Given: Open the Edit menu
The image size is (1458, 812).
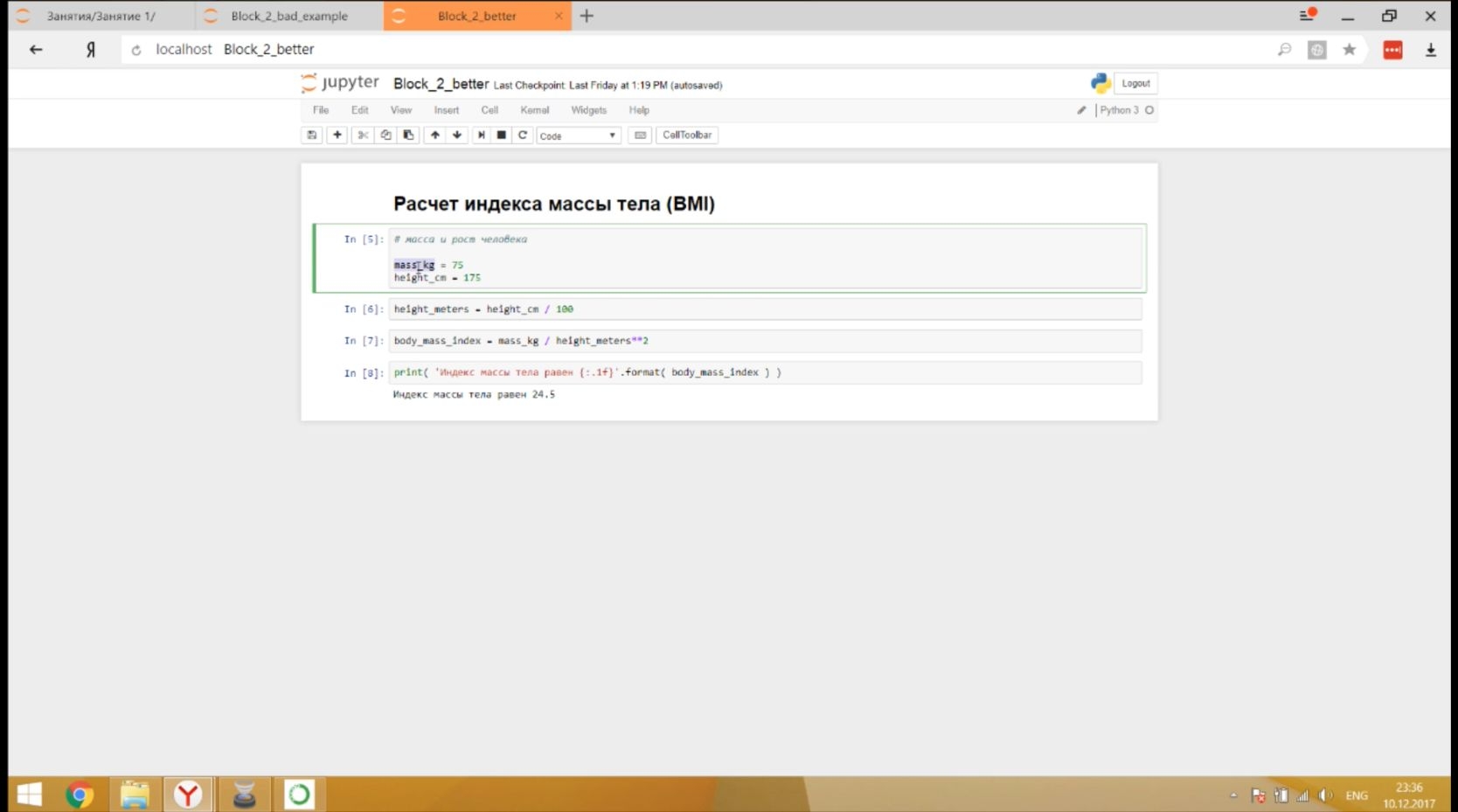Looking at the screenshot, I should pos(359,110).
